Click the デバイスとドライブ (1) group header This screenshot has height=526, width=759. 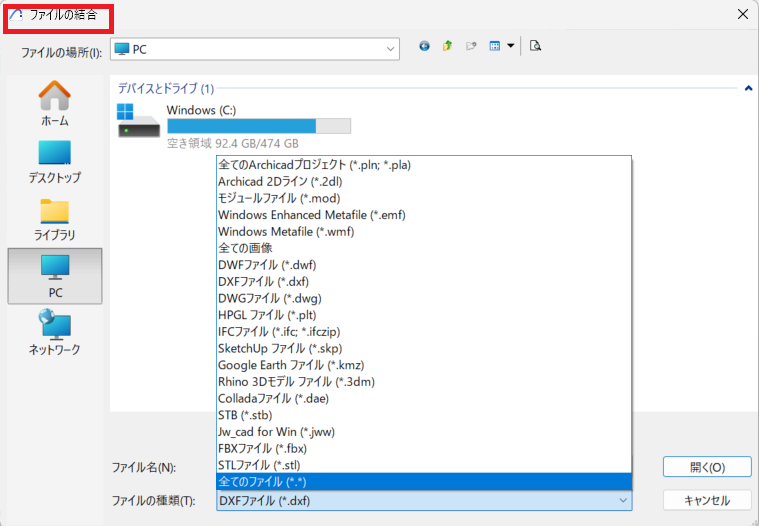[x=166, y=89]
